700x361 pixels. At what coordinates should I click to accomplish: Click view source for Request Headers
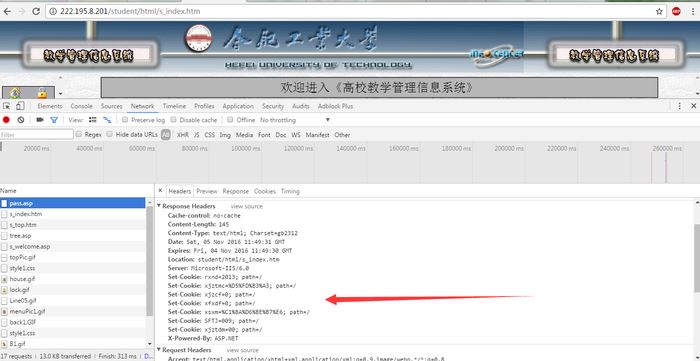pyautogui.click(x=242, y=350)
